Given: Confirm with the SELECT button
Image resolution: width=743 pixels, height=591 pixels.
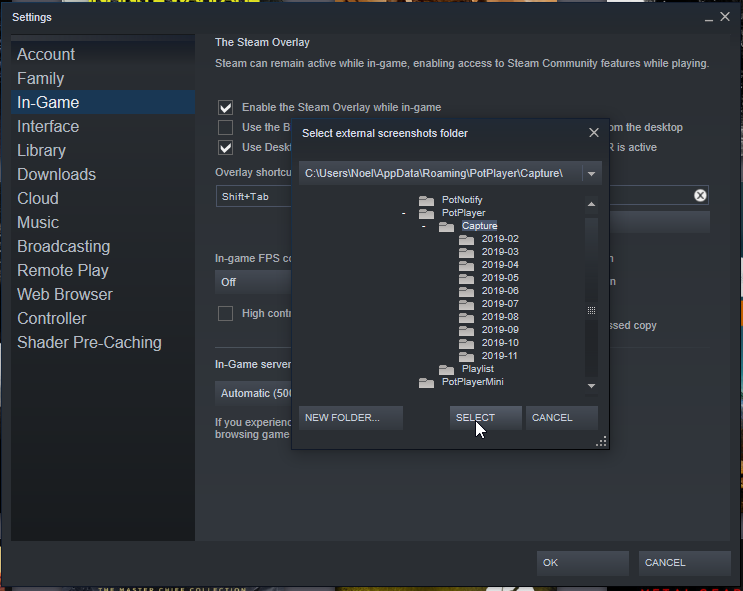Looking at the screenshot, I should [485, 417].
